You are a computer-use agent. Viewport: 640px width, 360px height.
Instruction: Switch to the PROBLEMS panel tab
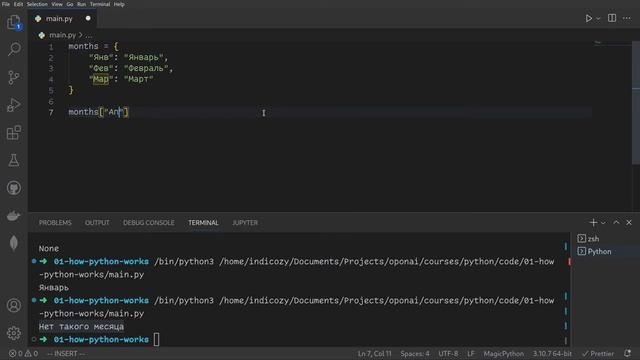55,223
